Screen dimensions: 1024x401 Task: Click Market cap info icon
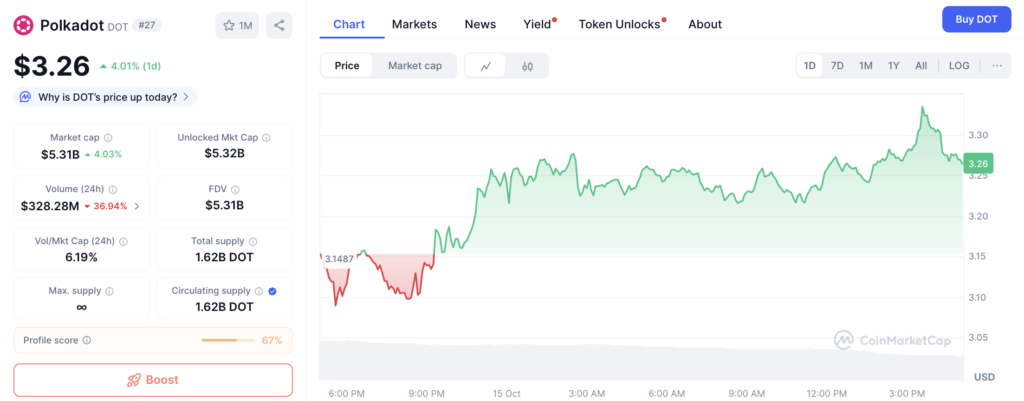[x=108, y=137]
